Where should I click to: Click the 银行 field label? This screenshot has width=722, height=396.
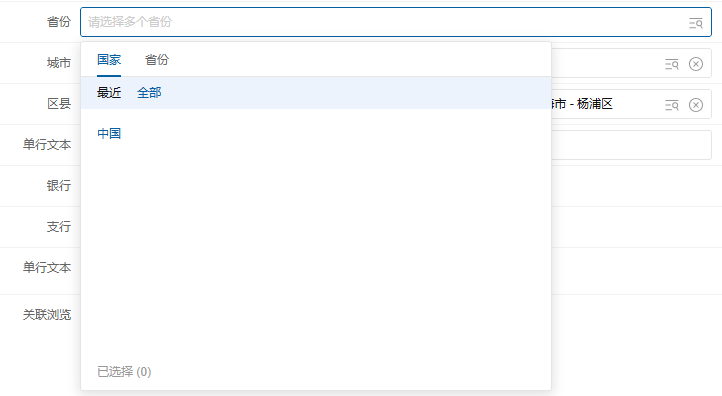pos(59,186)
